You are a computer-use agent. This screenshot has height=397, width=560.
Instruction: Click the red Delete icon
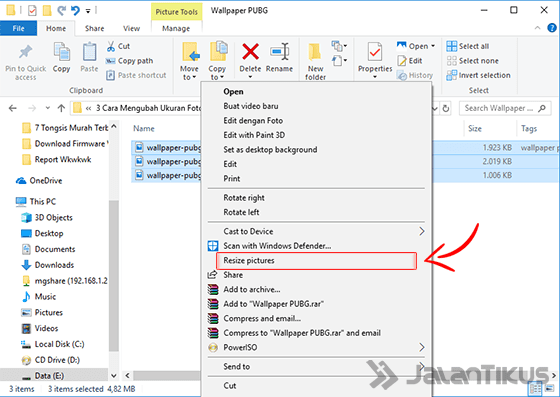click(x=250, y=51)
